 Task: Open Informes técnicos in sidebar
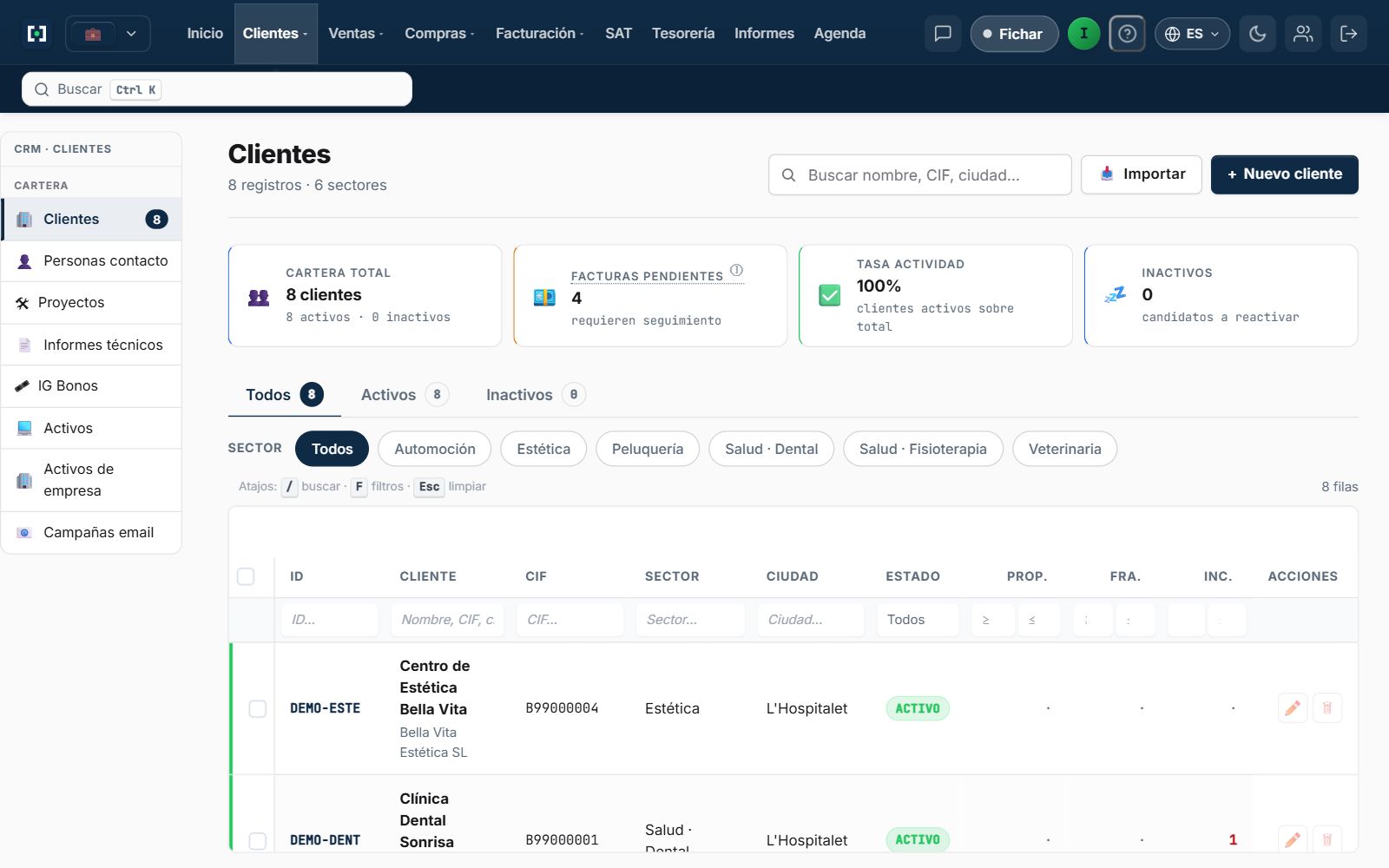click(91, 345)
